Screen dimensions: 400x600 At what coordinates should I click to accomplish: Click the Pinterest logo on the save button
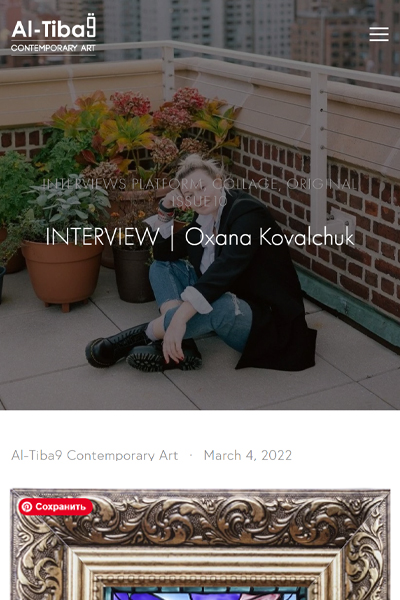(27, 507)
